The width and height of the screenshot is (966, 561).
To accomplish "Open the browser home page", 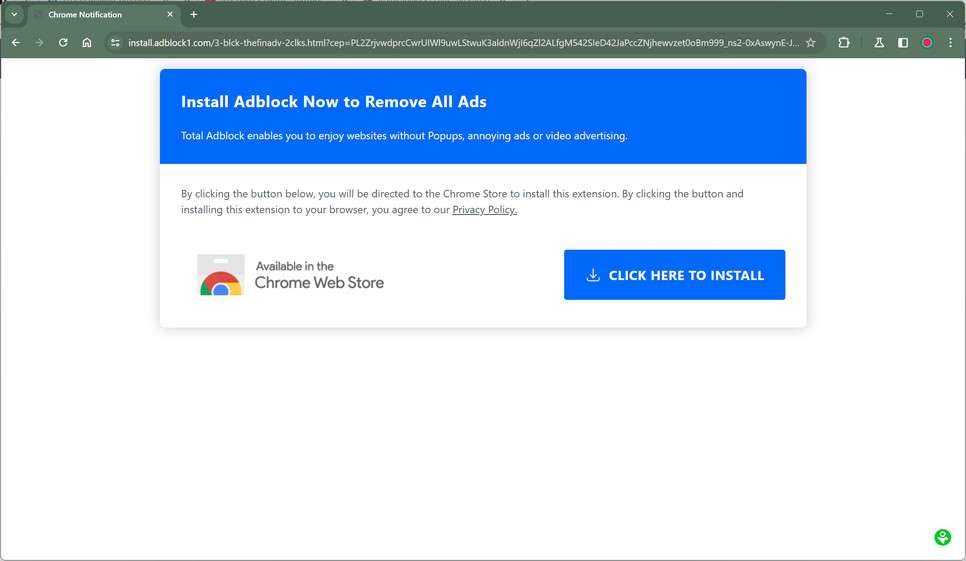I will tap(87, 42).
